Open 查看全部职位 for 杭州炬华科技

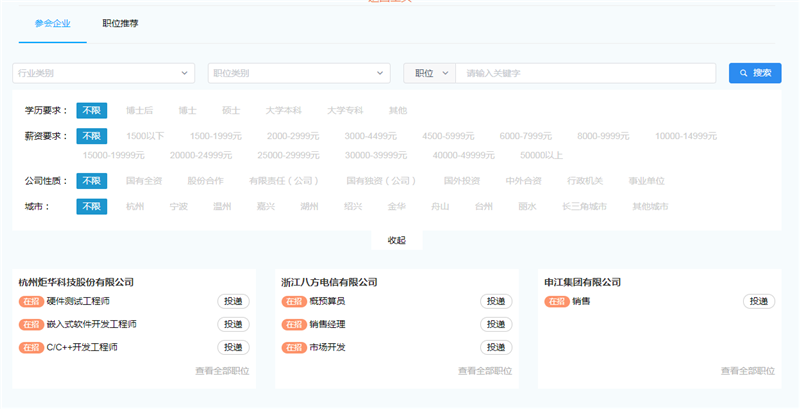point(222,371)
